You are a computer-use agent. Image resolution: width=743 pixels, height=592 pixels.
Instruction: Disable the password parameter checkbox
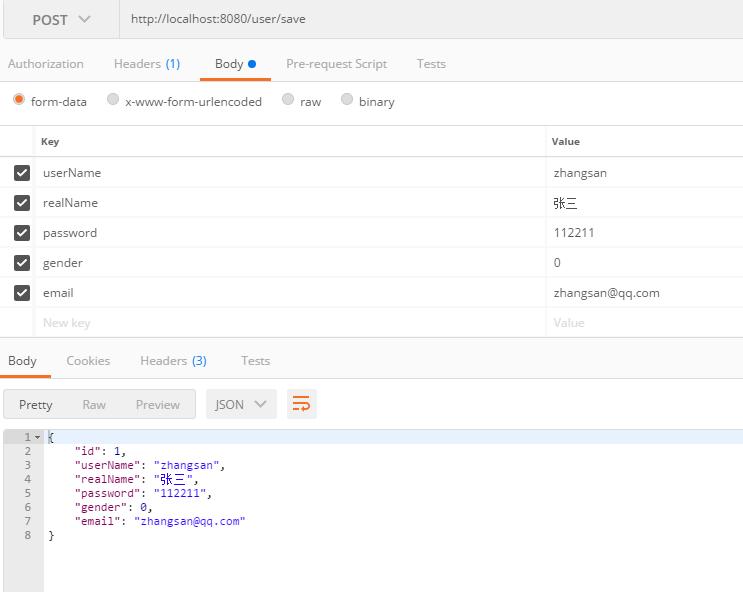[22, 233]
